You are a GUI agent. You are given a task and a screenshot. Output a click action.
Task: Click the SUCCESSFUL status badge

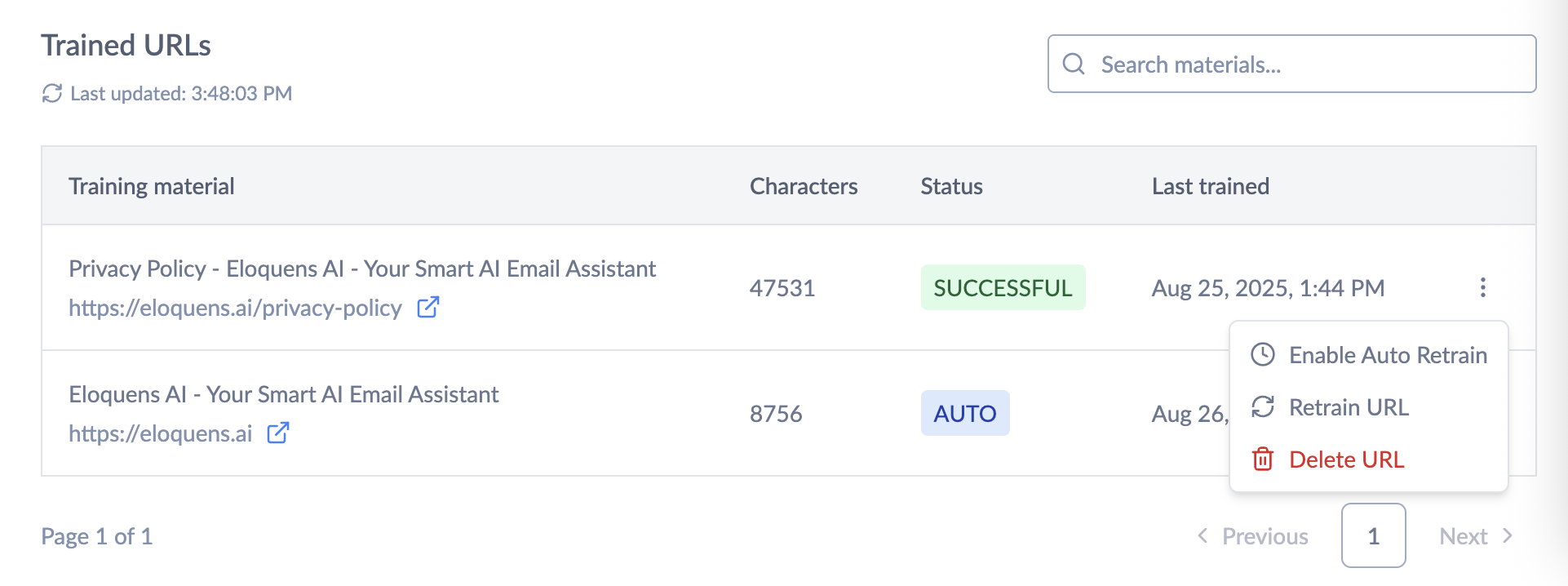1003,287
